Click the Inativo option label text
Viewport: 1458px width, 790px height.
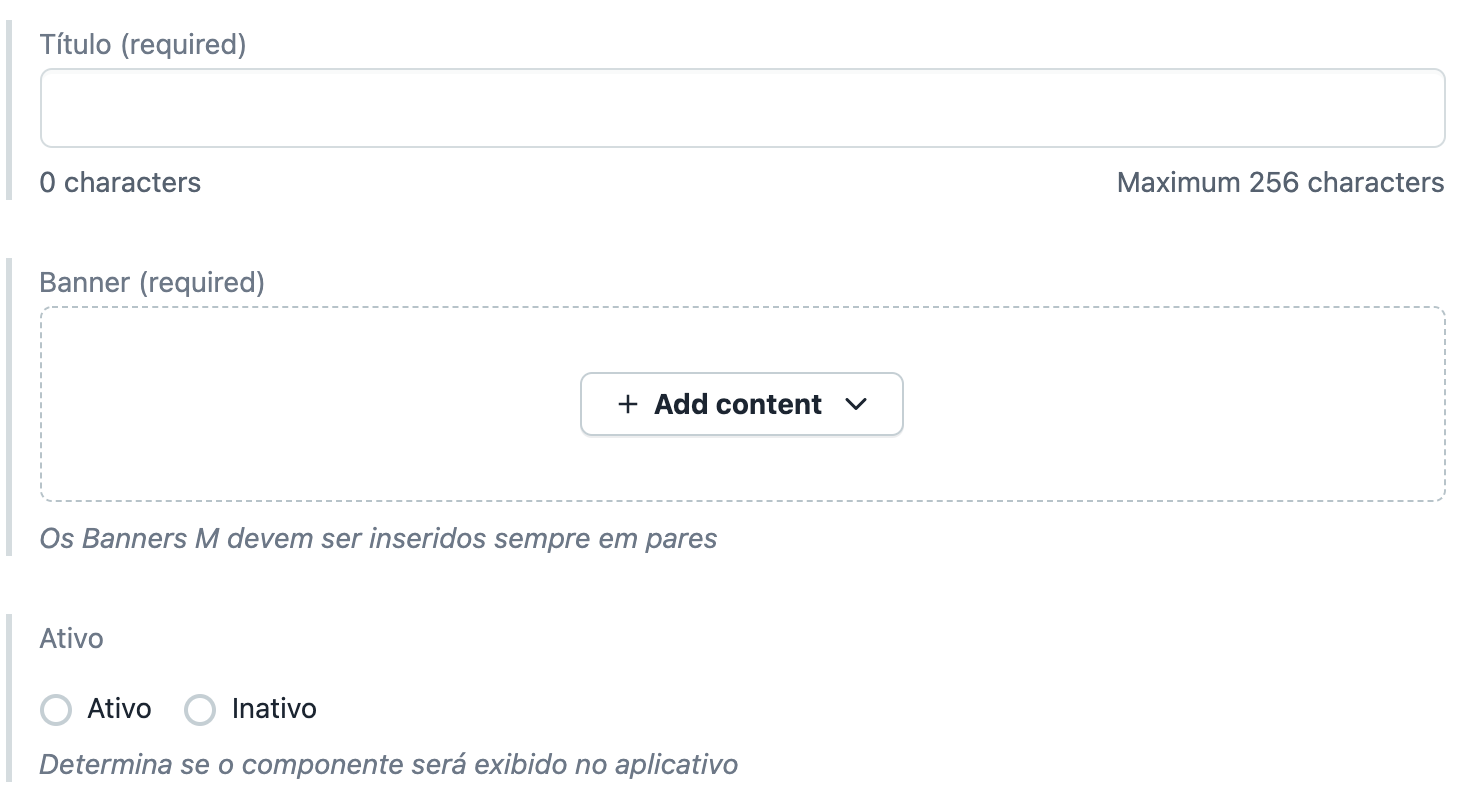tap(274, 709)
